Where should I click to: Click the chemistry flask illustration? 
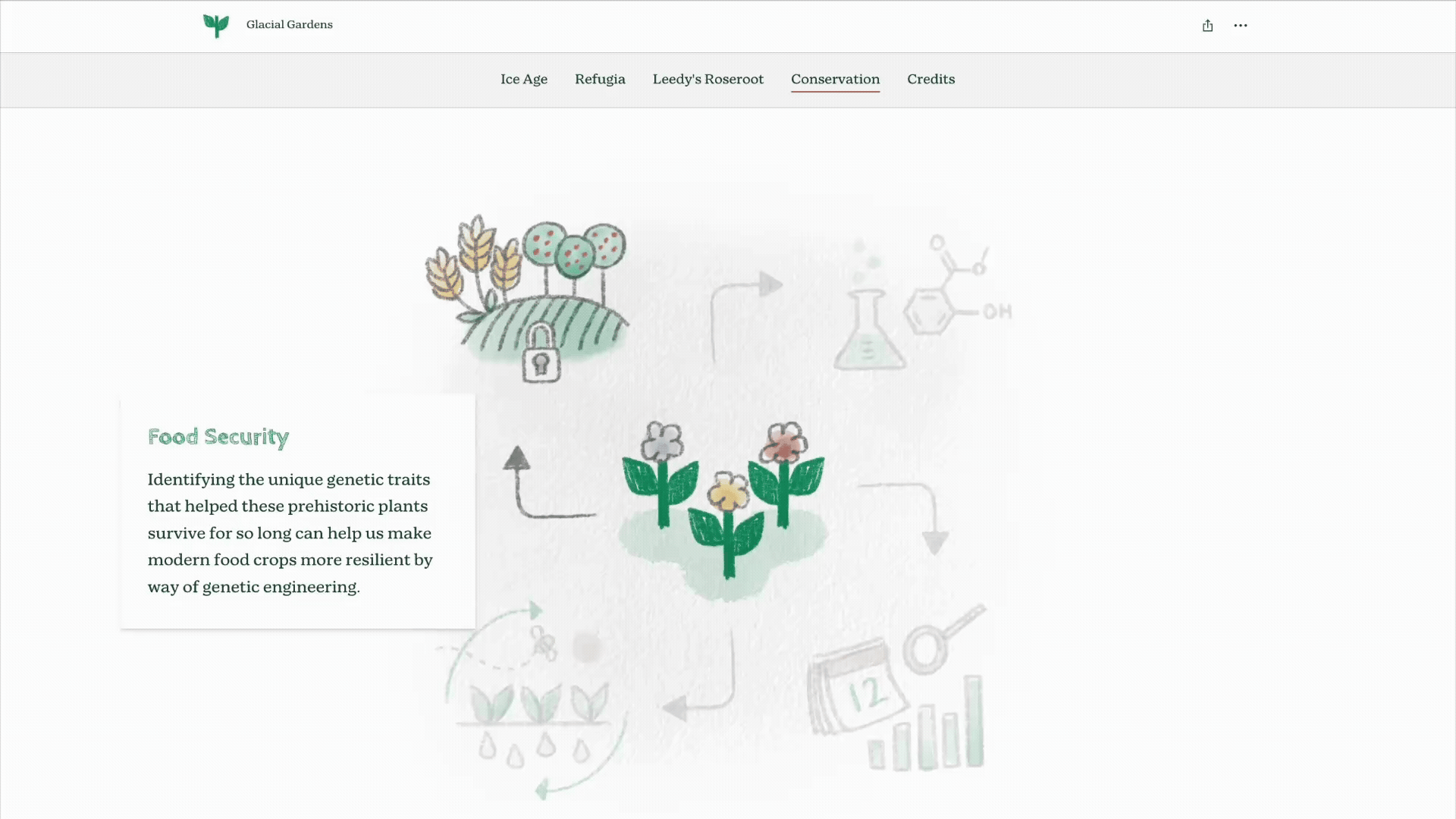pyautogui.click(x=869, y=332)
